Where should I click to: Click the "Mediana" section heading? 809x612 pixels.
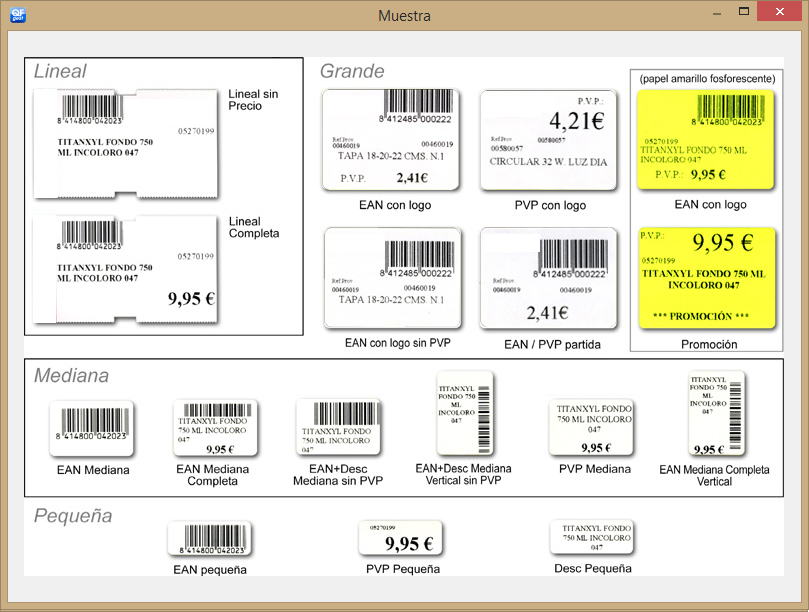click(72, 376)
